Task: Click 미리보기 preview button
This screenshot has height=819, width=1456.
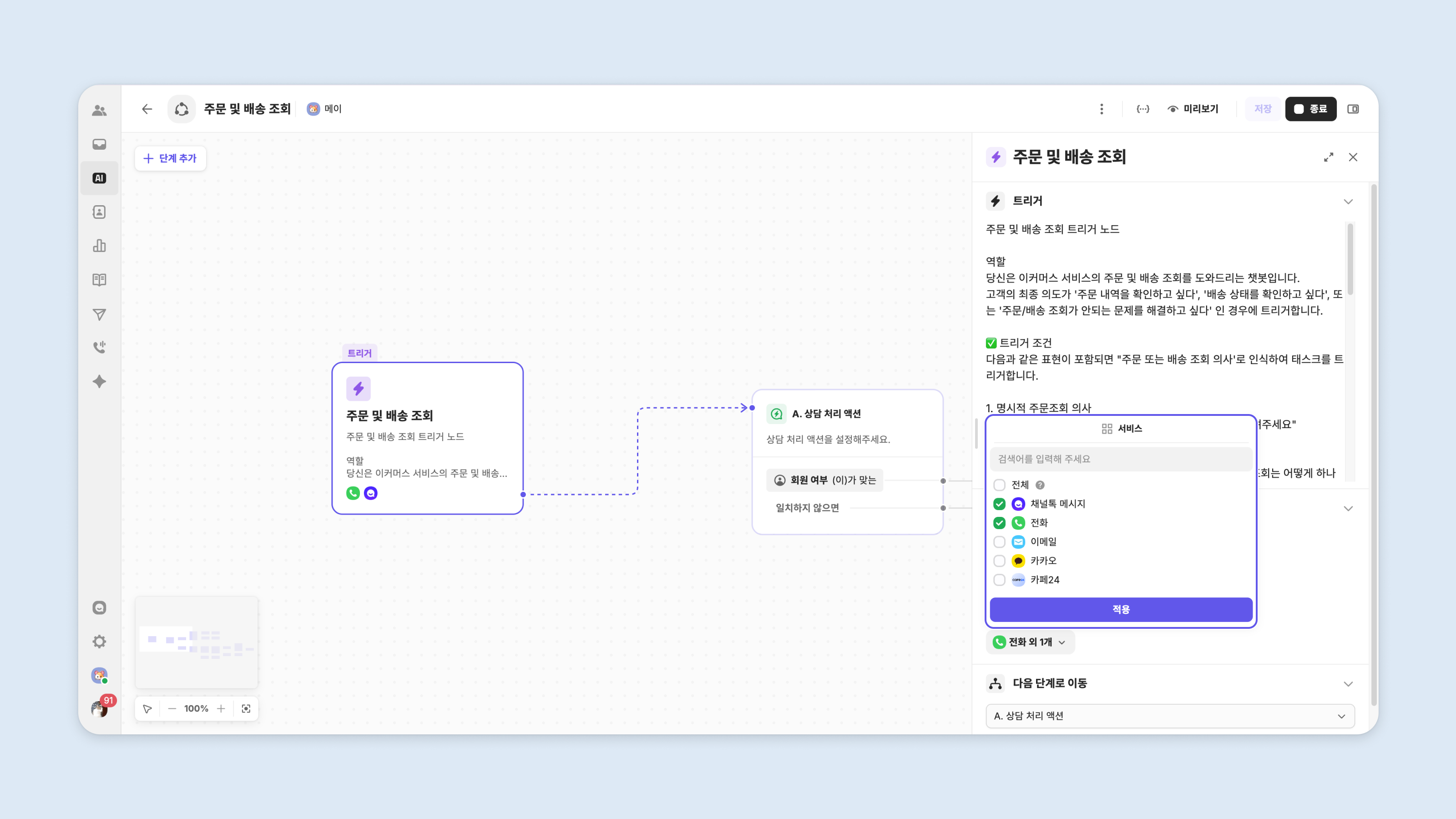Action: point(1193,109)
